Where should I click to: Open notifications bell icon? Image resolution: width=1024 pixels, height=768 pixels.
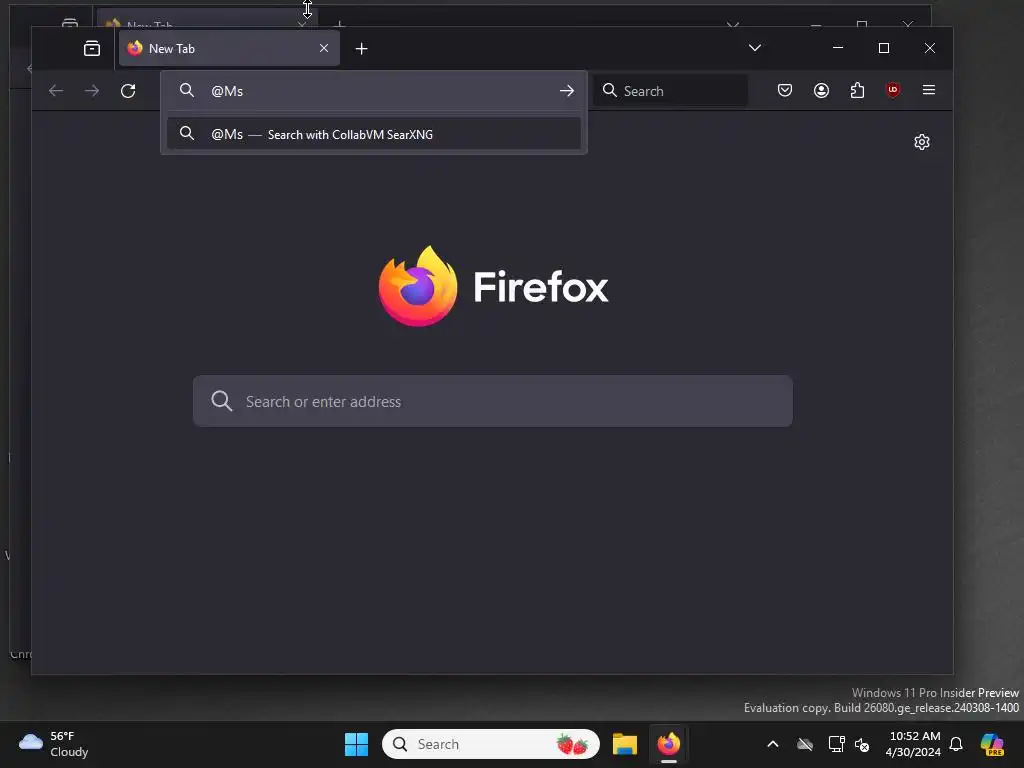pyautogui.click(x=956, y=744)
